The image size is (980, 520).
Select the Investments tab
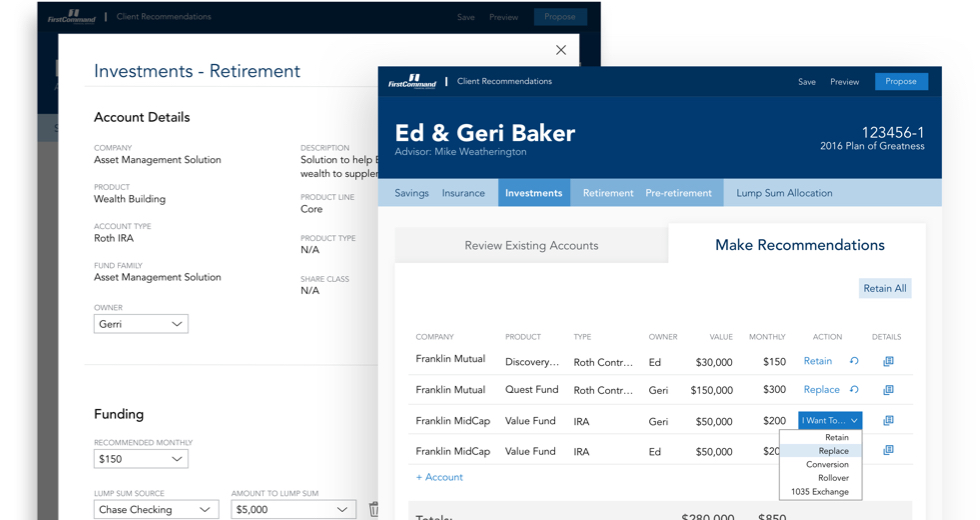pos(534,193)
